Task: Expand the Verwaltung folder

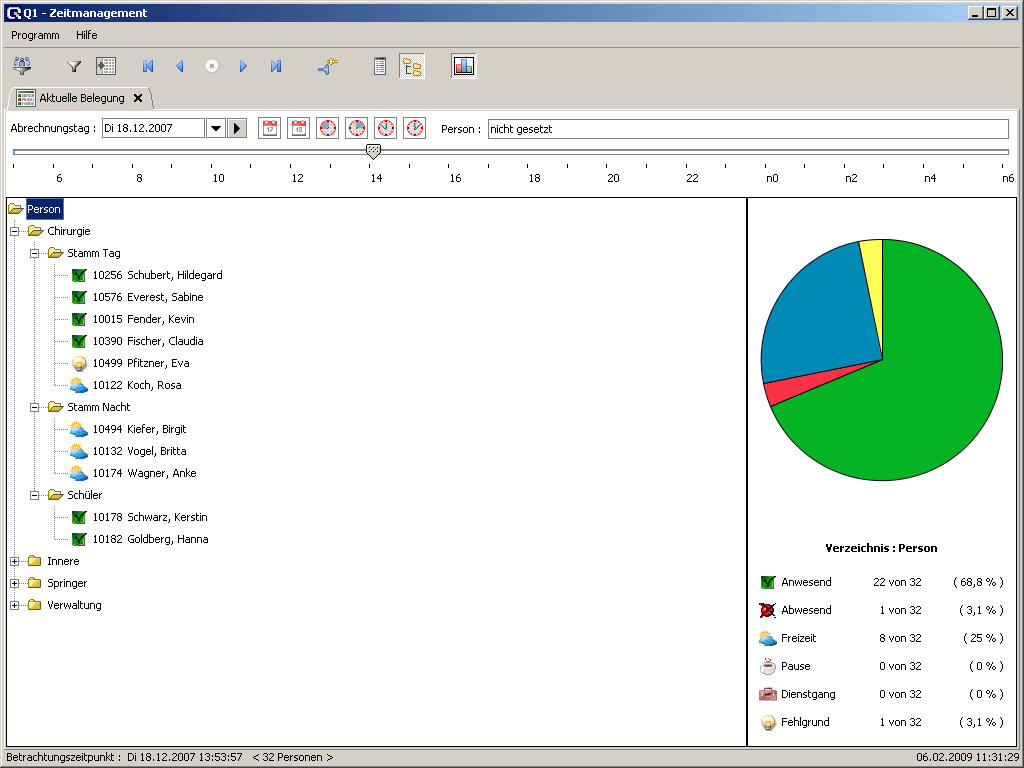Action: point(15,605)
